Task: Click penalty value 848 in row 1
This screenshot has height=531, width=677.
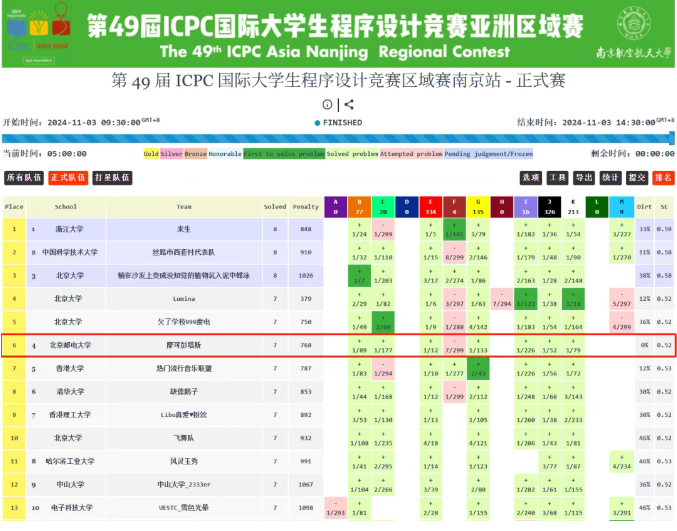Action: 306,229
